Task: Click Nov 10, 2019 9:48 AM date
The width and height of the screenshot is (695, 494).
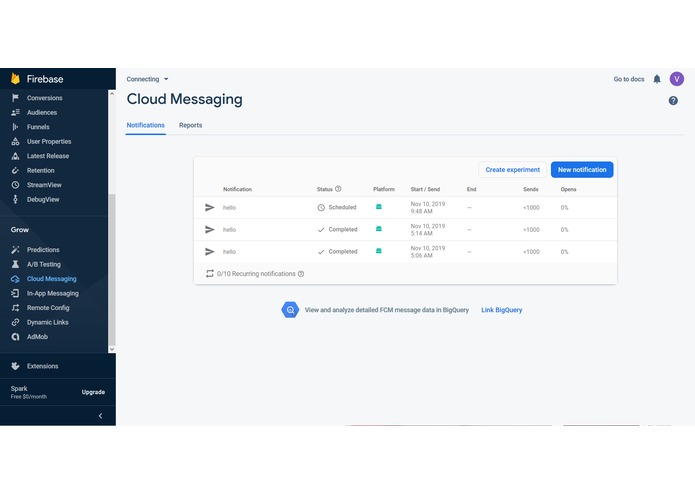Action: (x=428, y=207)
